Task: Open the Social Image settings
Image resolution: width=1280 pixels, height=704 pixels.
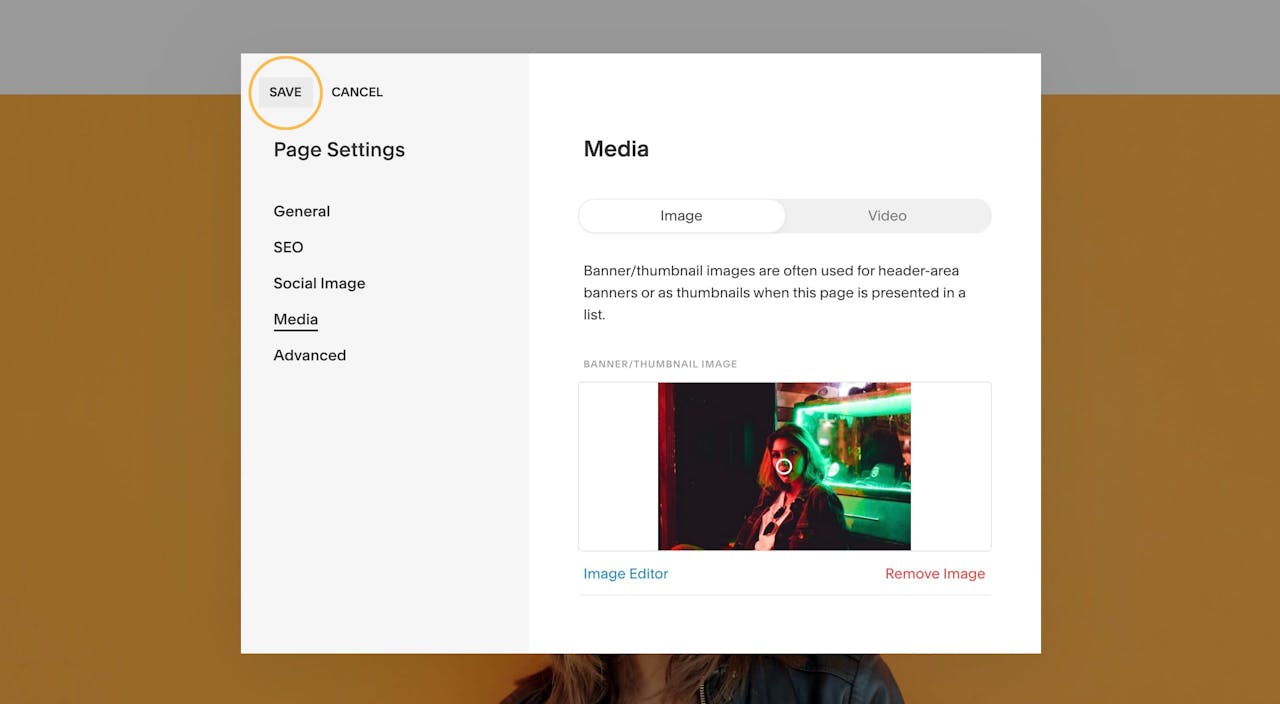Action: [x=319, y=283]
